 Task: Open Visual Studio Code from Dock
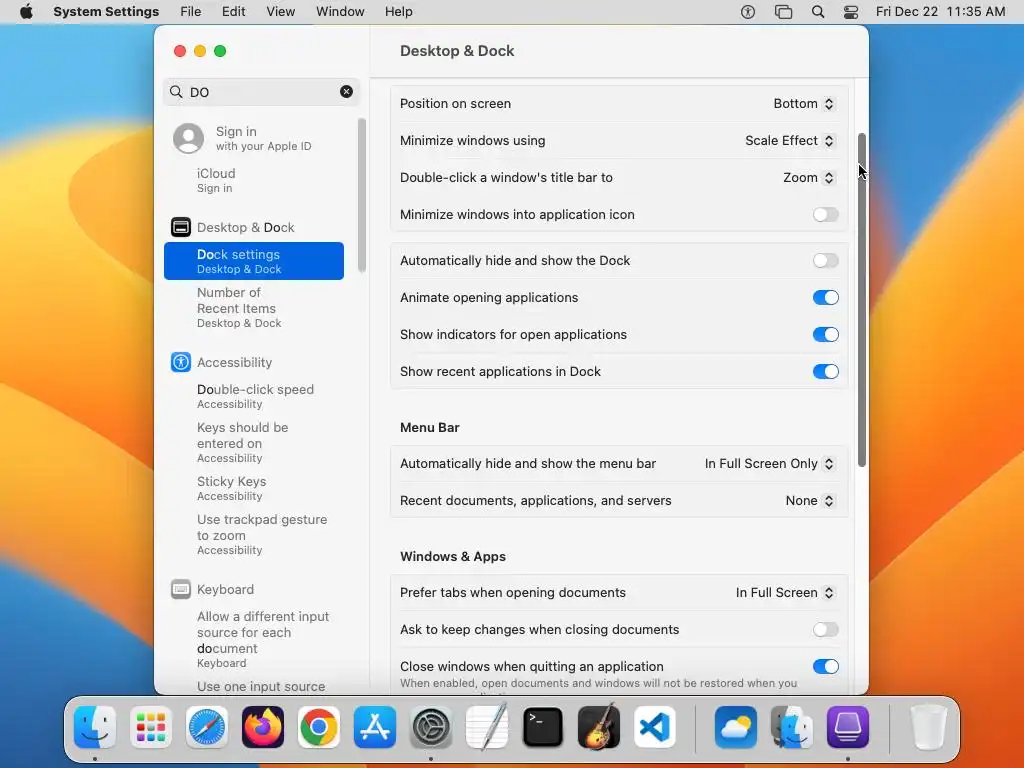coord(655,727)
